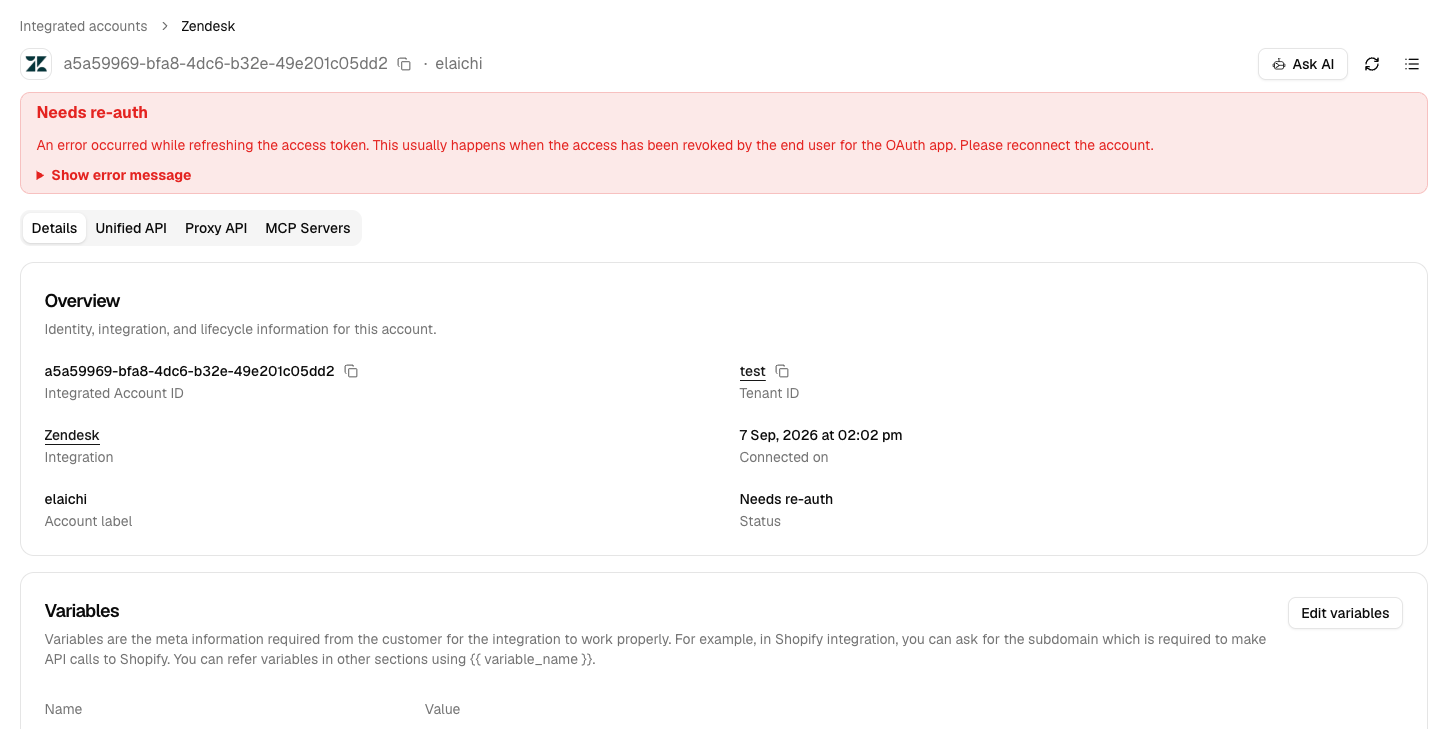Image resolution: width=1444 pixels, height=729 pixels.
Task: Click the Zendesk breadcrumb item
Action: (x=208, y=26)
